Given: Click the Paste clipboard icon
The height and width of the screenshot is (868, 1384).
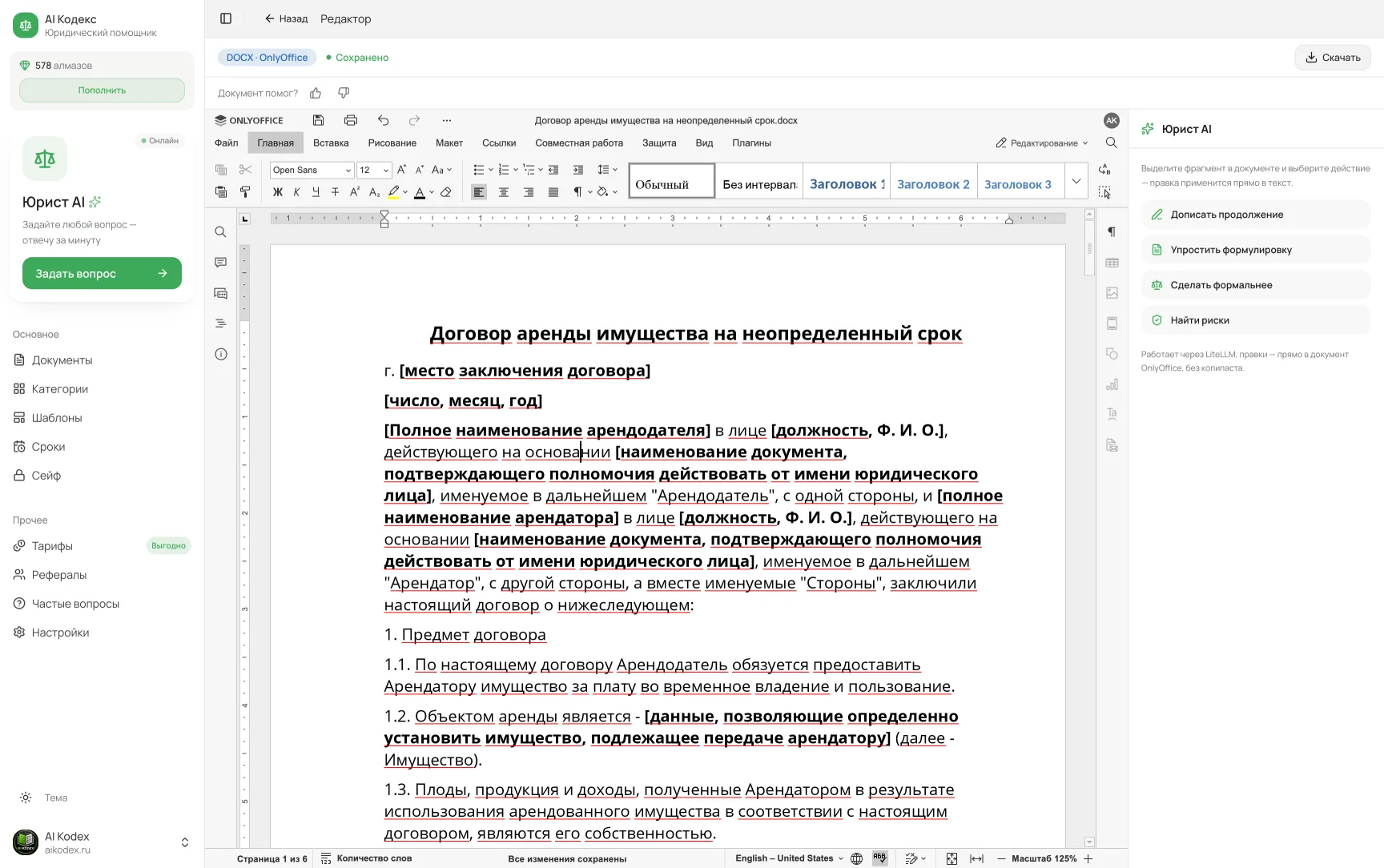Looking at the screenshot, I should click(221, 192).
